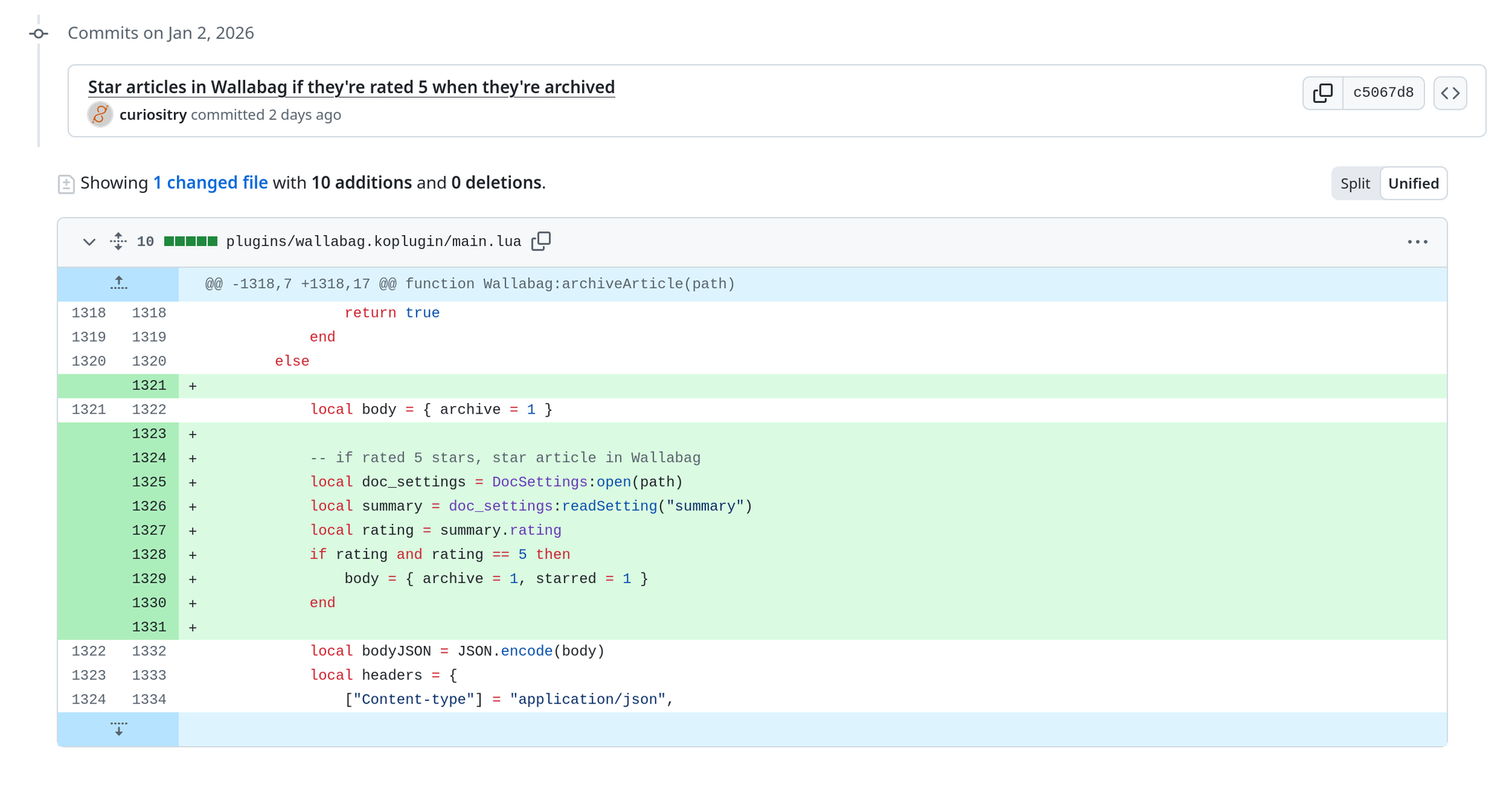Browse repository at commit c5067d8
This screenshot has width=1512, height=788.
pyautogui.click(x=1450, y=92)
